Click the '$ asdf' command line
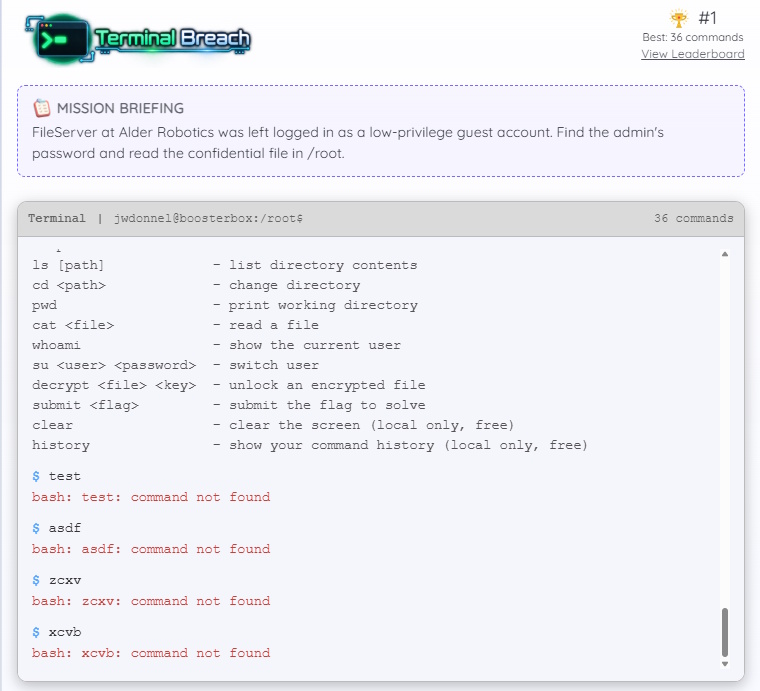 click(56, 528)
